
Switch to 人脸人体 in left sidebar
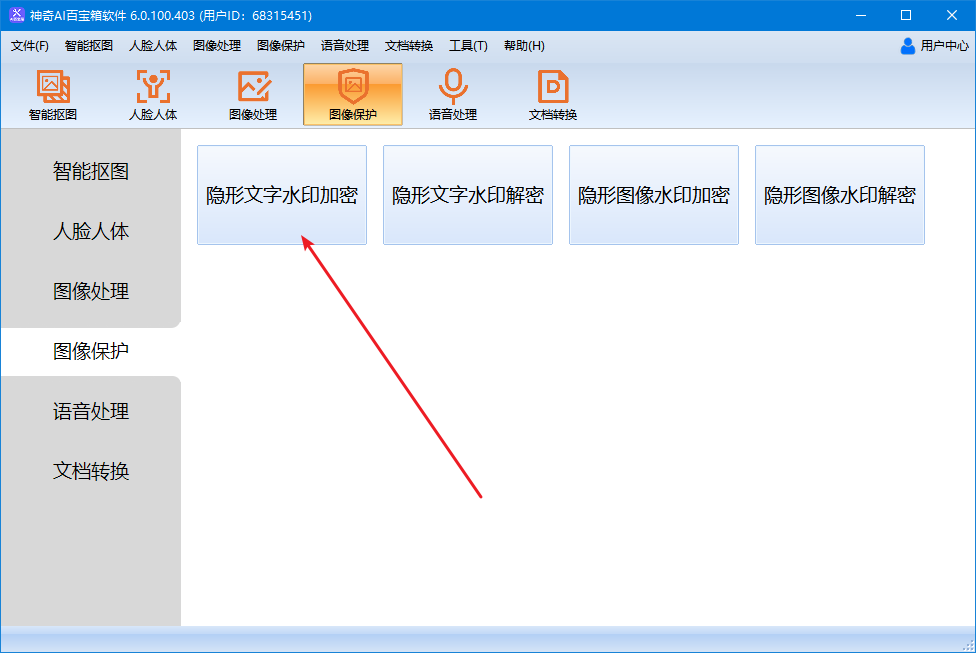coord(91,232)
